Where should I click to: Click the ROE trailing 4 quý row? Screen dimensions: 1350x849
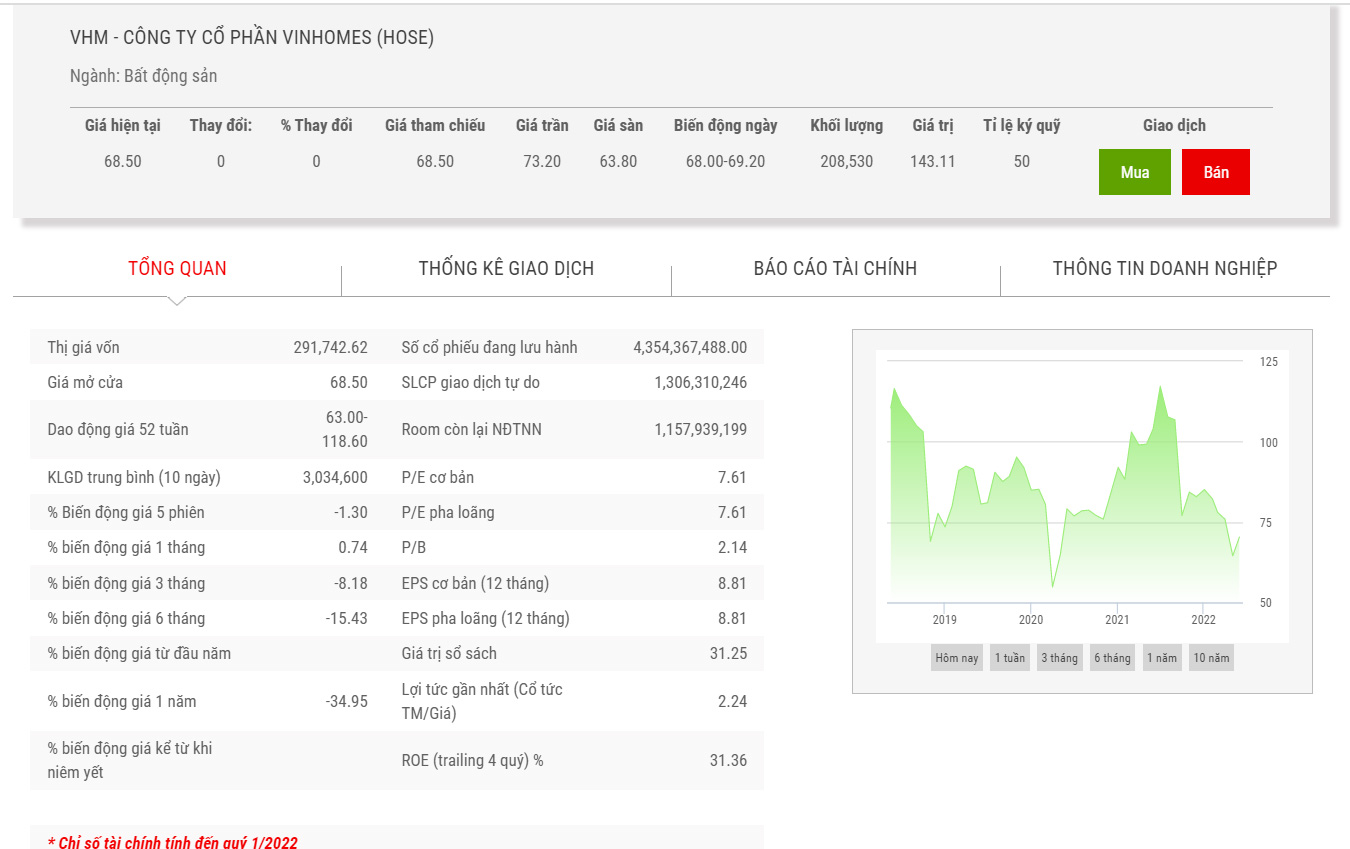coord(573,760)
